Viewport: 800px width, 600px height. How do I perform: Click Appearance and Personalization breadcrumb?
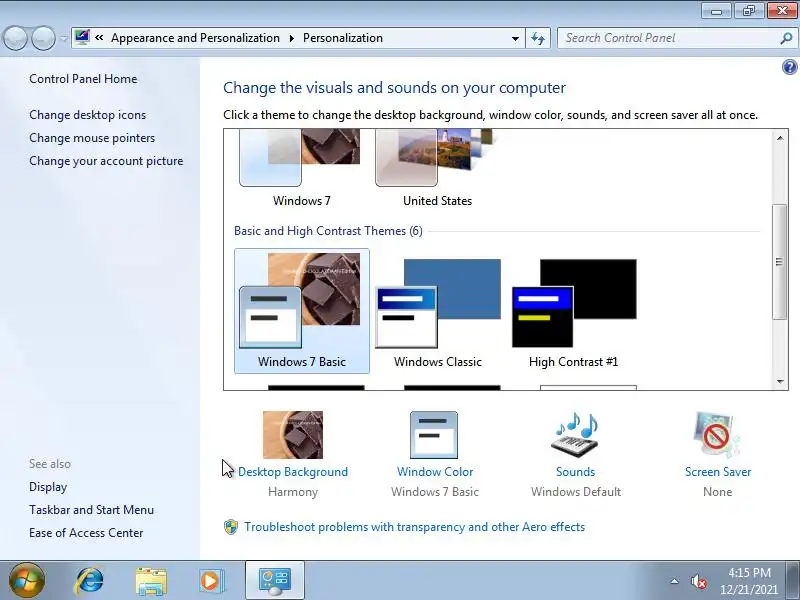click(195, 38)
